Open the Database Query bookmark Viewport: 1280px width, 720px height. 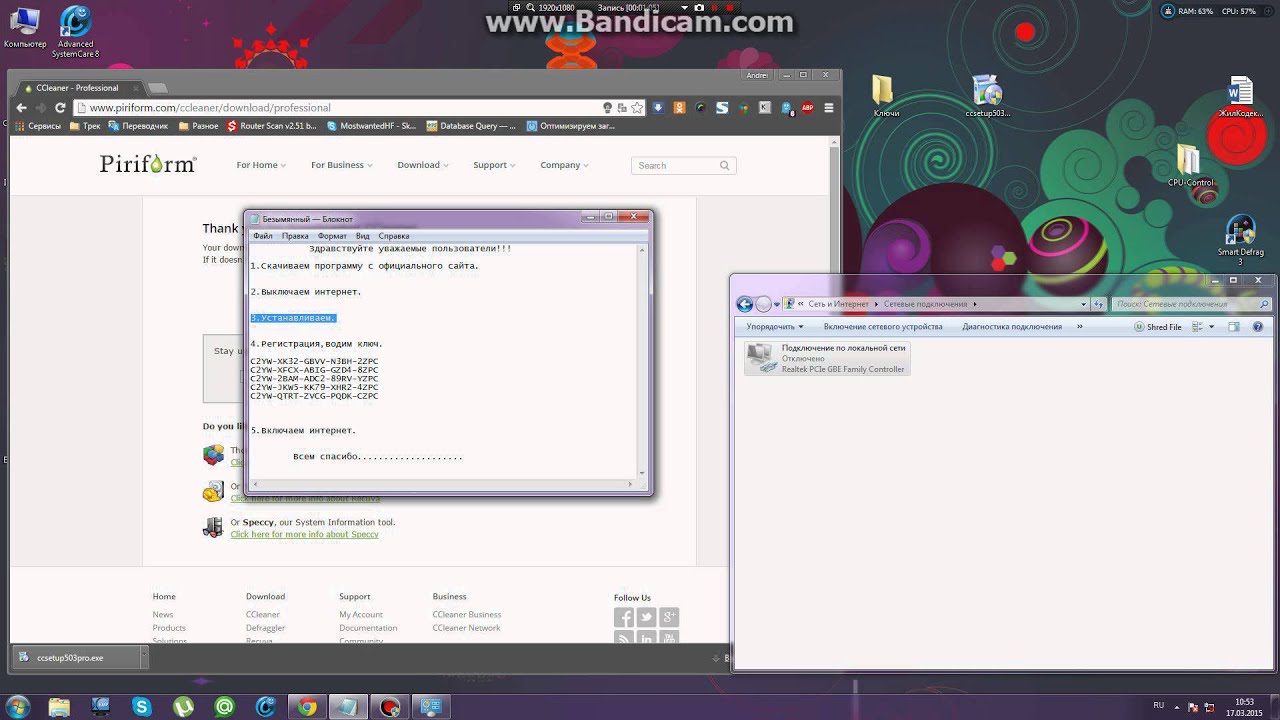[471, 126]
